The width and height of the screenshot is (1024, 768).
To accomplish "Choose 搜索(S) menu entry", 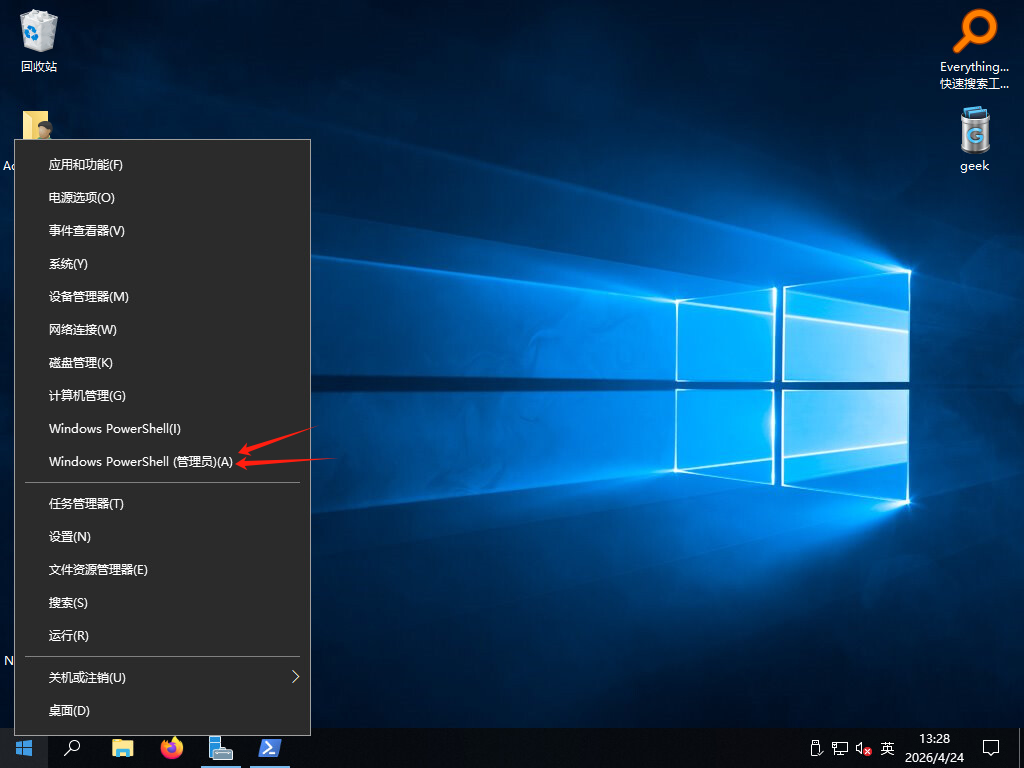I will point(162,603).
